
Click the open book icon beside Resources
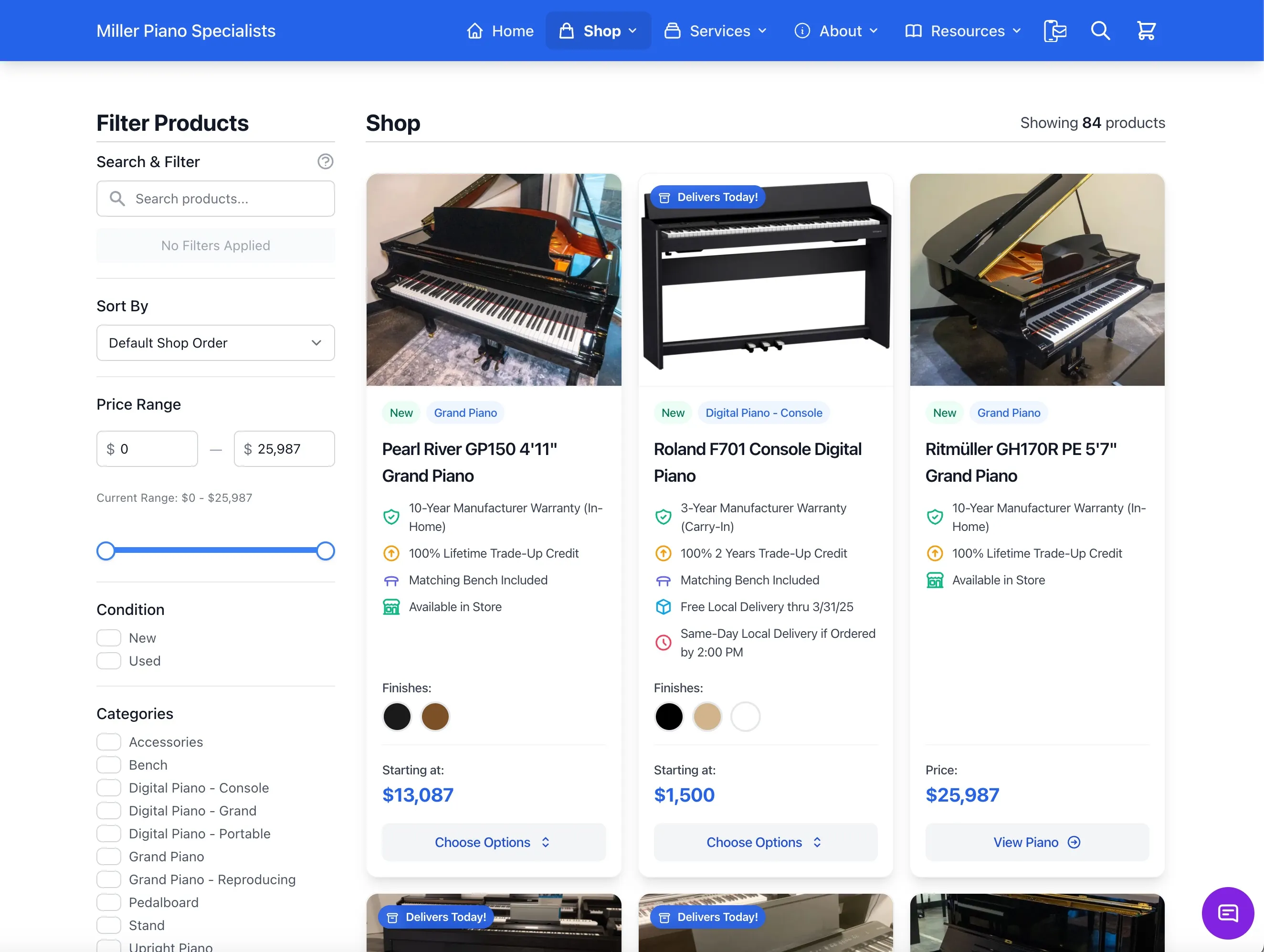[x=913, y=31]
